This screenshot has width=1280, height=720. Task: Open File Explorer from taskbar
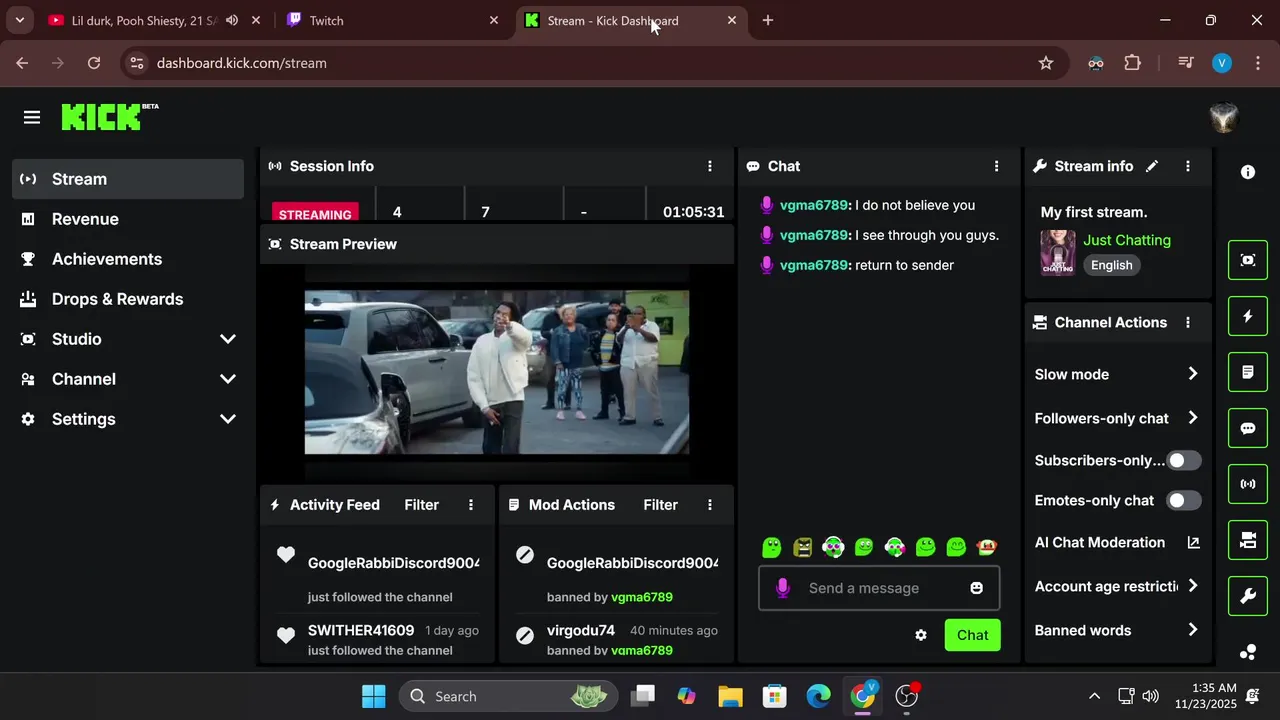[x=730, y=696]
